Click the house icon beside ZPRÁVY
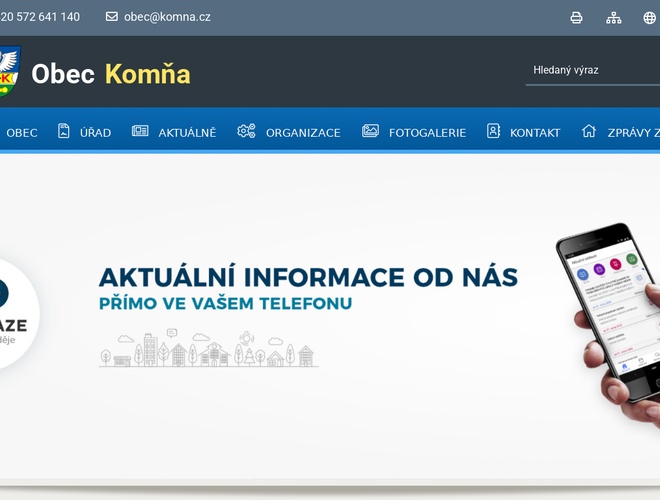 (589, 131)
